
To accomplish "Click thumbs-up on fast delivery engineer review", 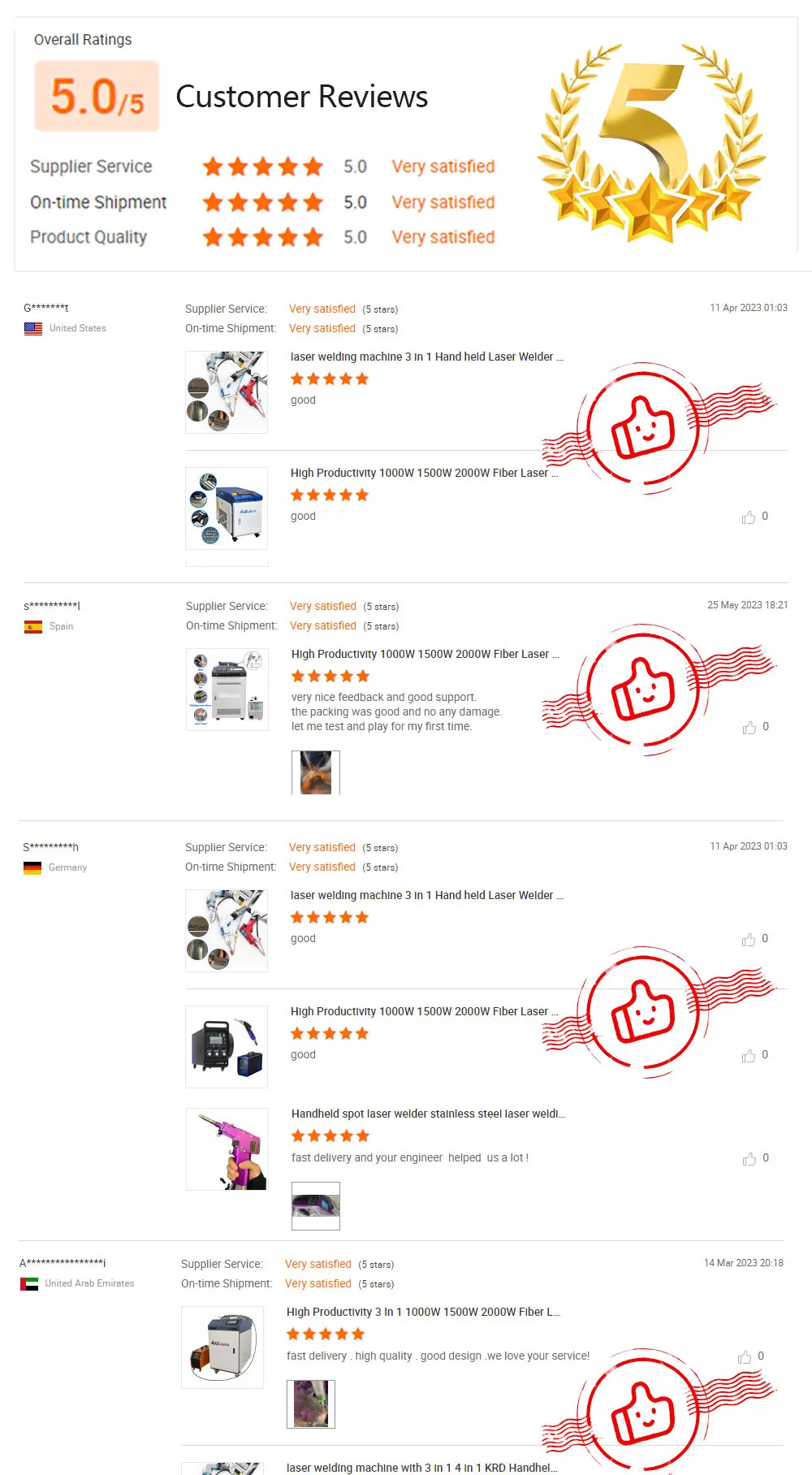I will tap(749, 1159).
